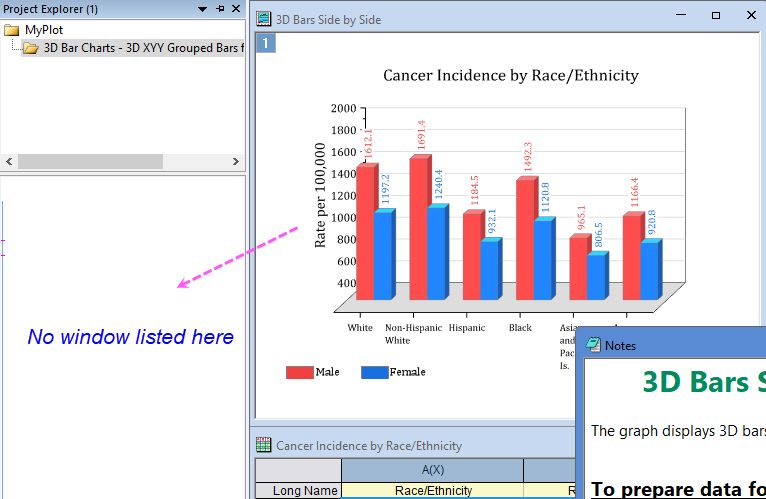Minimize the 3D Bars Side by Side graph window

(x=682, y=16)
